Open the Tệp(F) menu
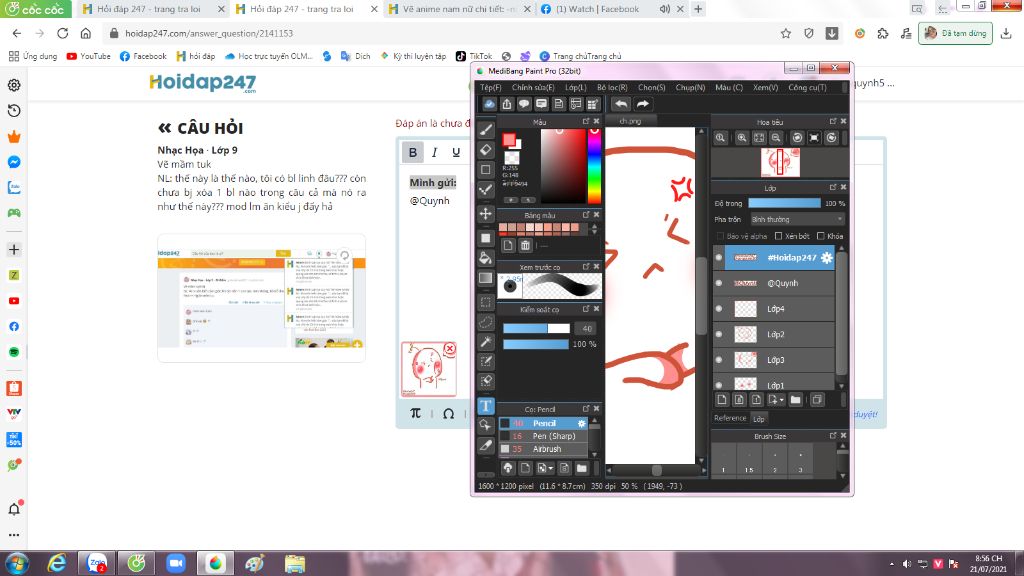Image resolution: width=1024 pixels, height=576 pixels. pyautogui.click(x=490, y=88)
